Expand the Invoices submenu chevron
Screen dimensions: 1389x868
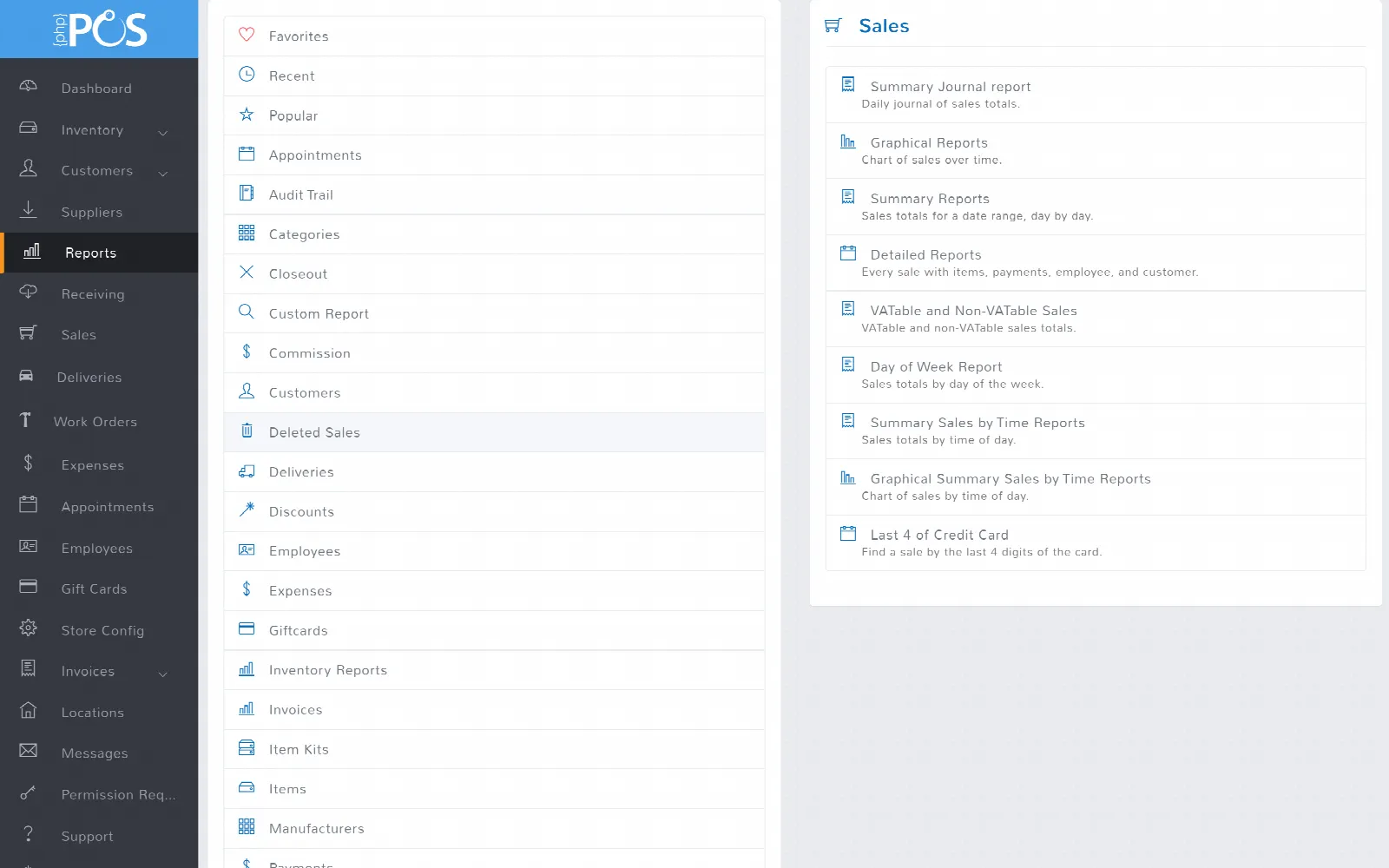pos(162,674)
